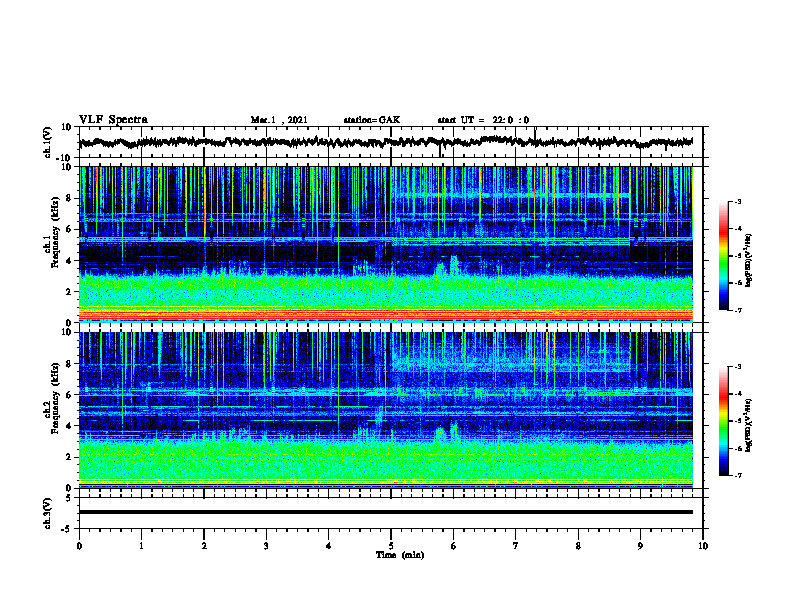Click time axis tick label "2"
Image resolution: width=792 pixels, height=612 pixels.
[x=204, y=546]
